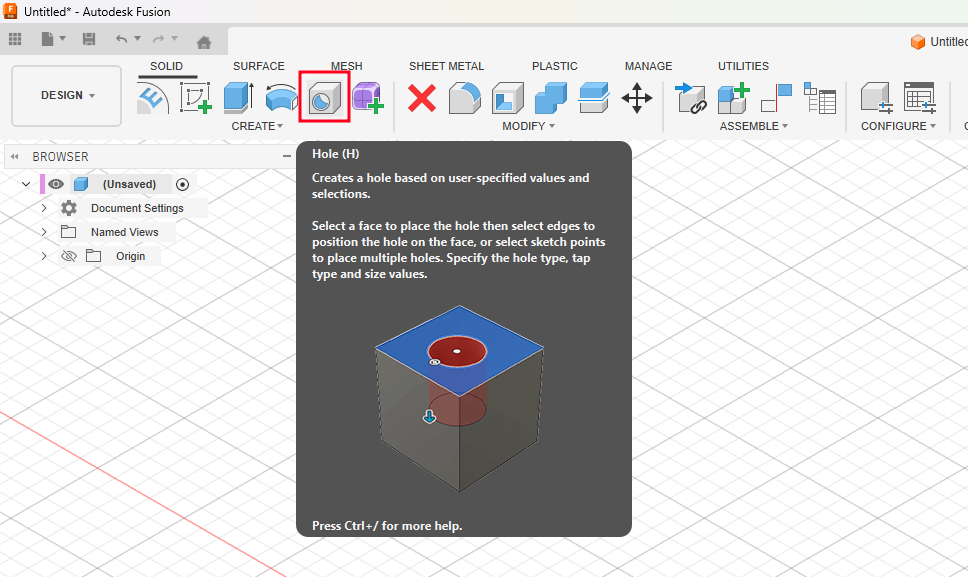Open the DESIGN workspace dropdown
This screenshot has height=577, width=968.
[x=67, y=96]
